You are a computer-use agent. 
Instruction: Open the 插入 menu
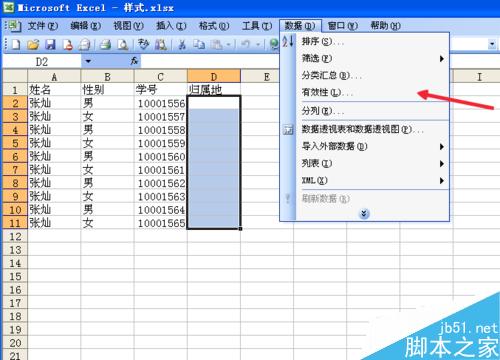point(171,26)
